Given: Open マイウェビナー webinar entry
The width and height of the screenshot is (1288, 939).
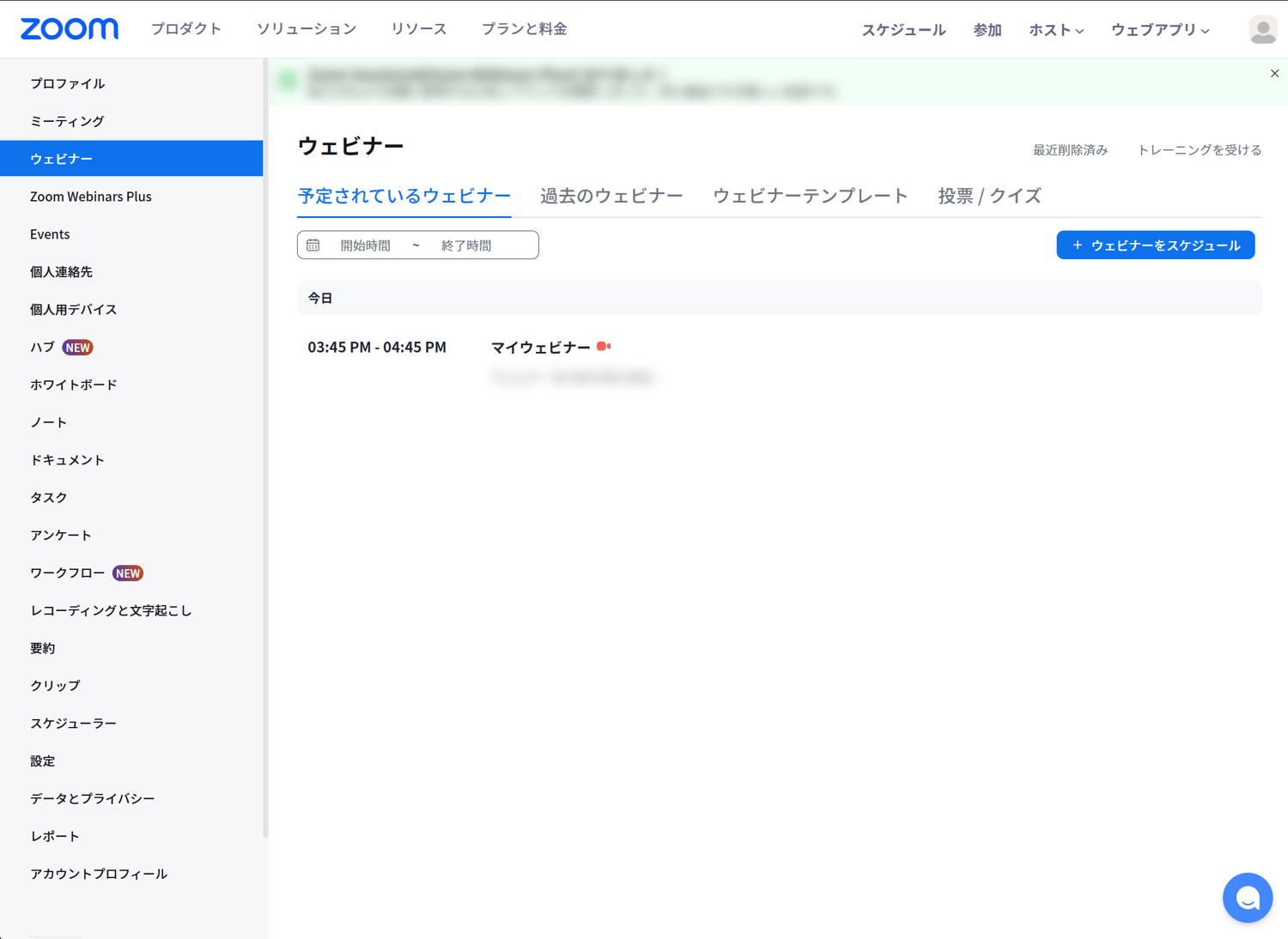Looking at the screenshot, I should [x=540, y=348].
